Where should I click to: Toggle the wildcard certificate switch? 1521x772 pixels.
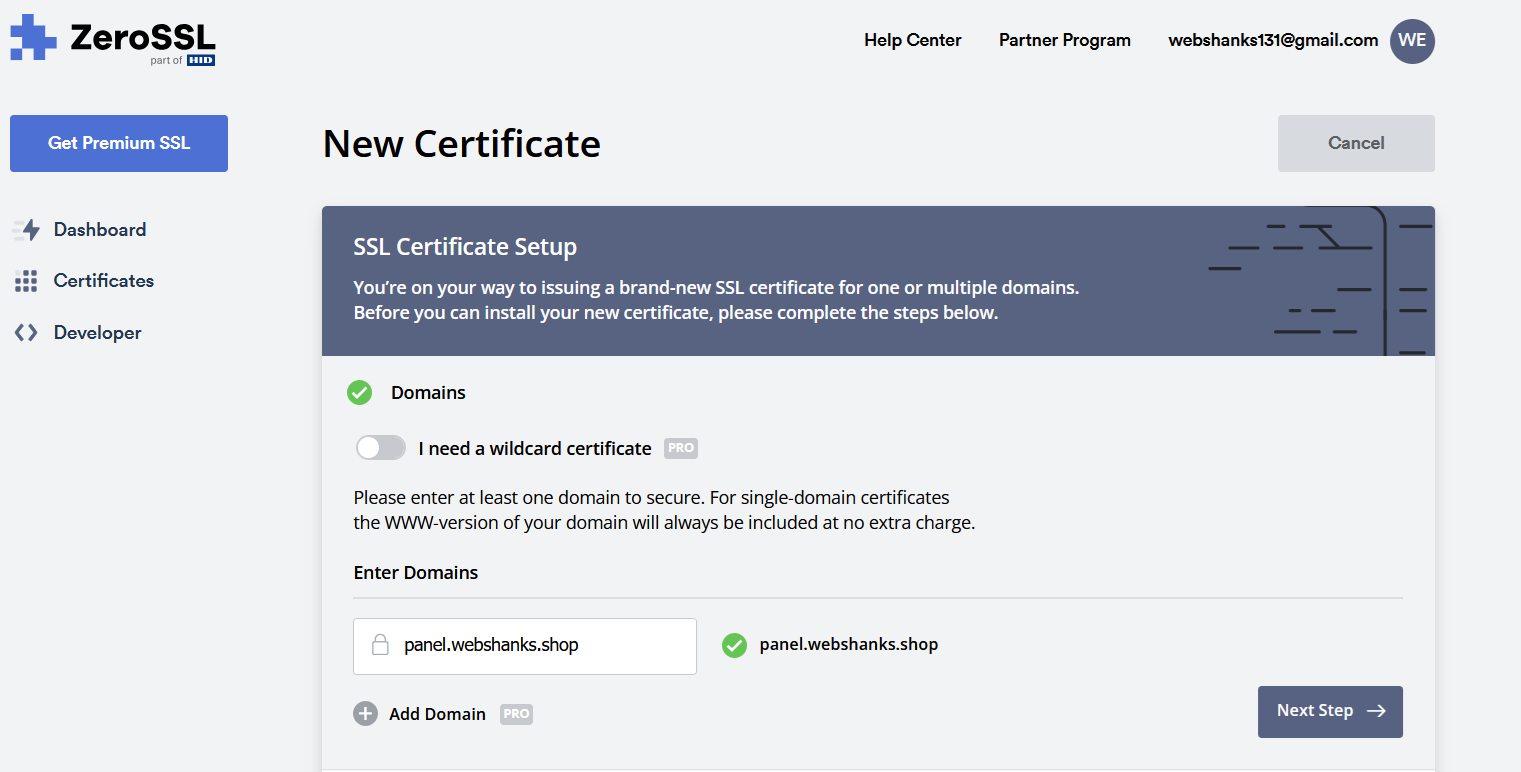(381, 448)
